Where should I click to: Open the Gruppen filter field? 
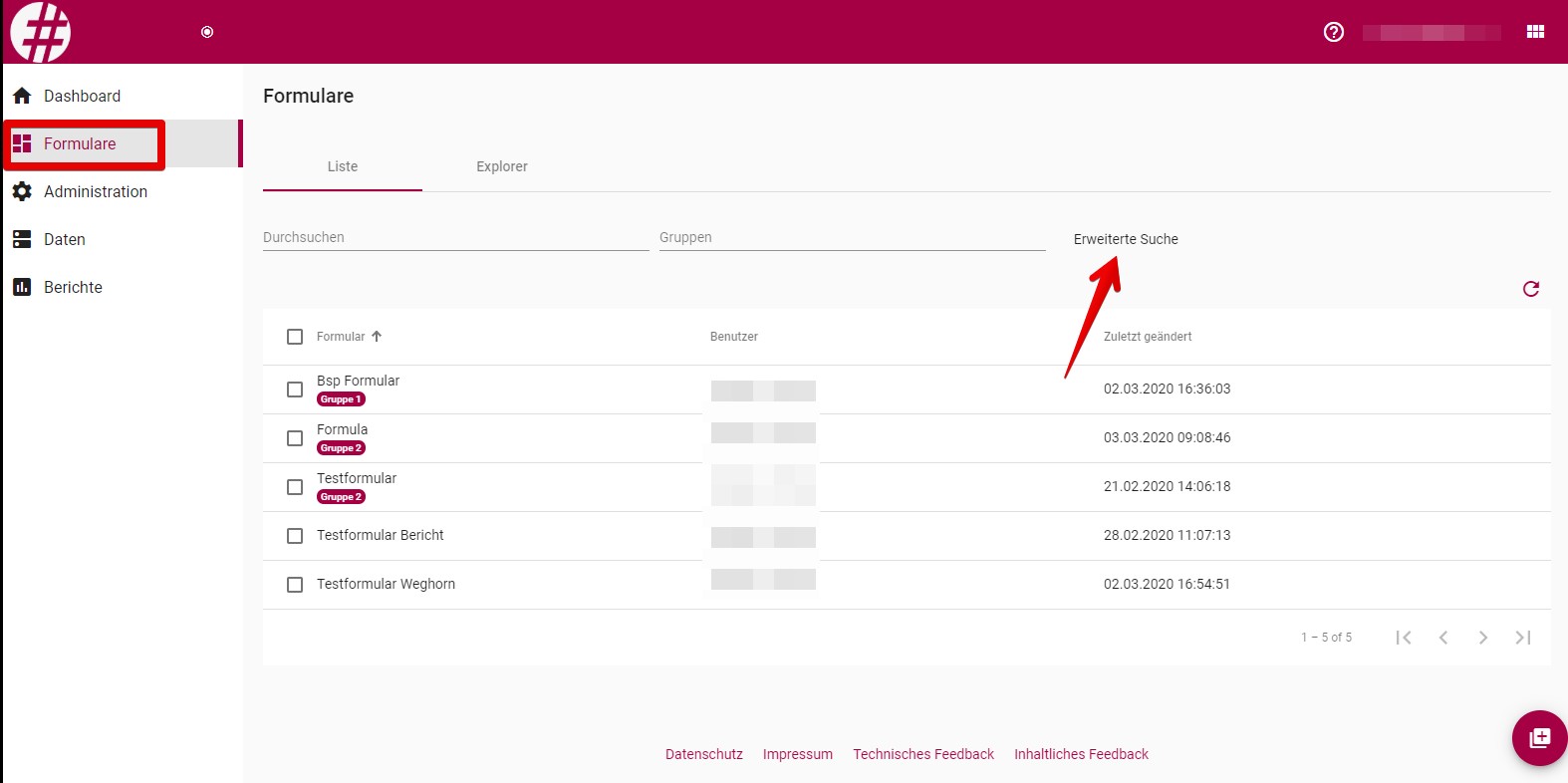point(853,237)
